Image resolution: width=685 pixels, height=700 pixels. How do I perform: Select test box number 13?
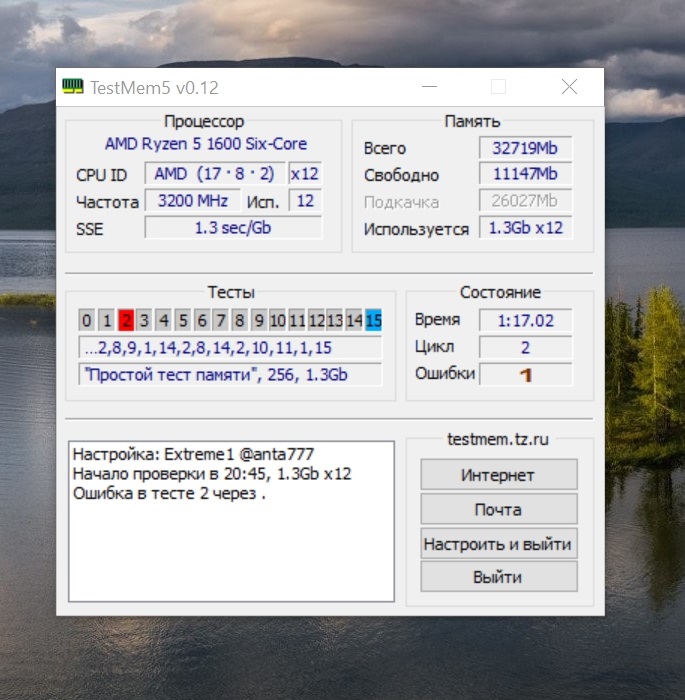point(335,320)
